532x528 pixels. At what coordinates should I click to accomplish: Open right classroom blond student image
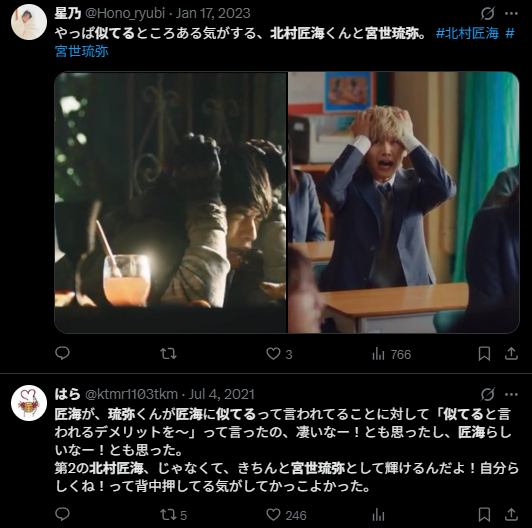click(x=404, y=202)
